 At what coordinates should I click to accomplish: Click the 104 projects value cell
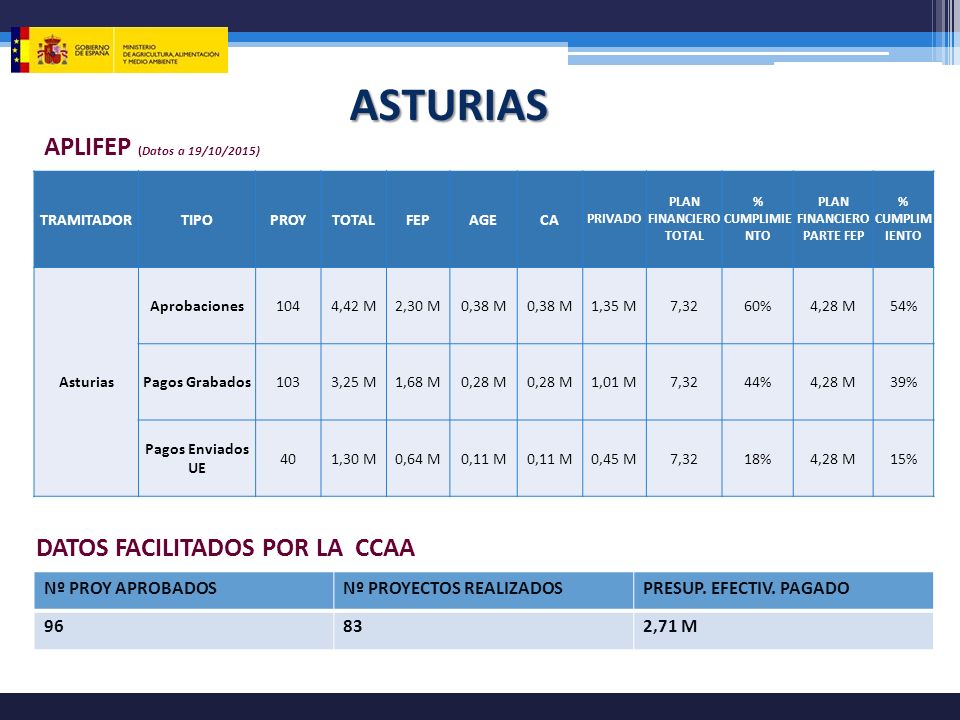(x=288, y=306)
